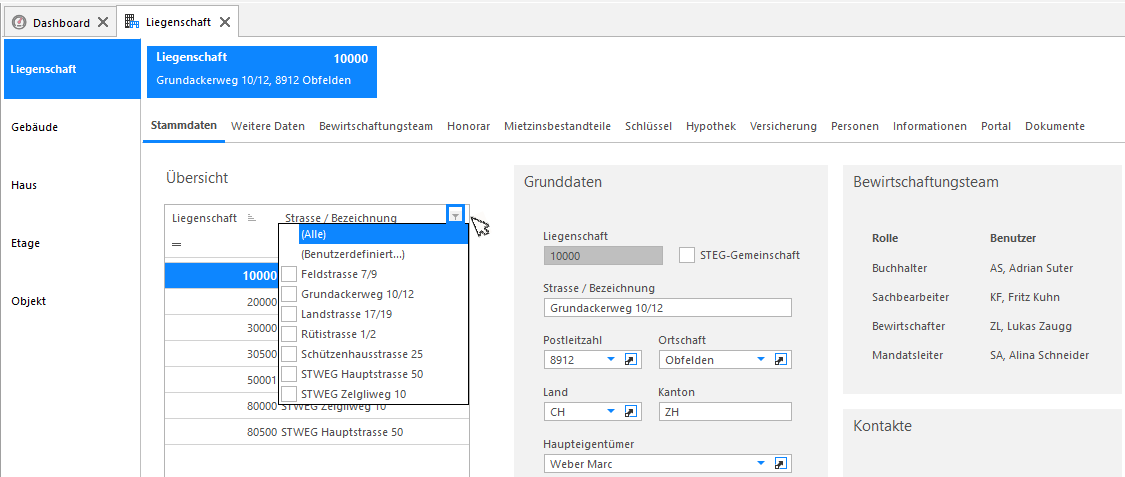
Task: Expand the Haupteigentümer dropdown arrow
Action: (x=761, y=463)
